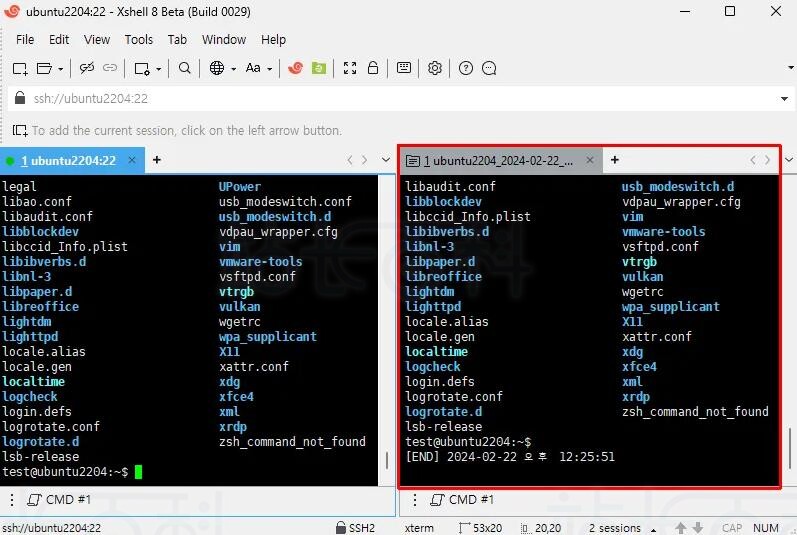797x535 pixels.
Task: Click the SSH2 lock status icon
Action: [x=341, y=527]
